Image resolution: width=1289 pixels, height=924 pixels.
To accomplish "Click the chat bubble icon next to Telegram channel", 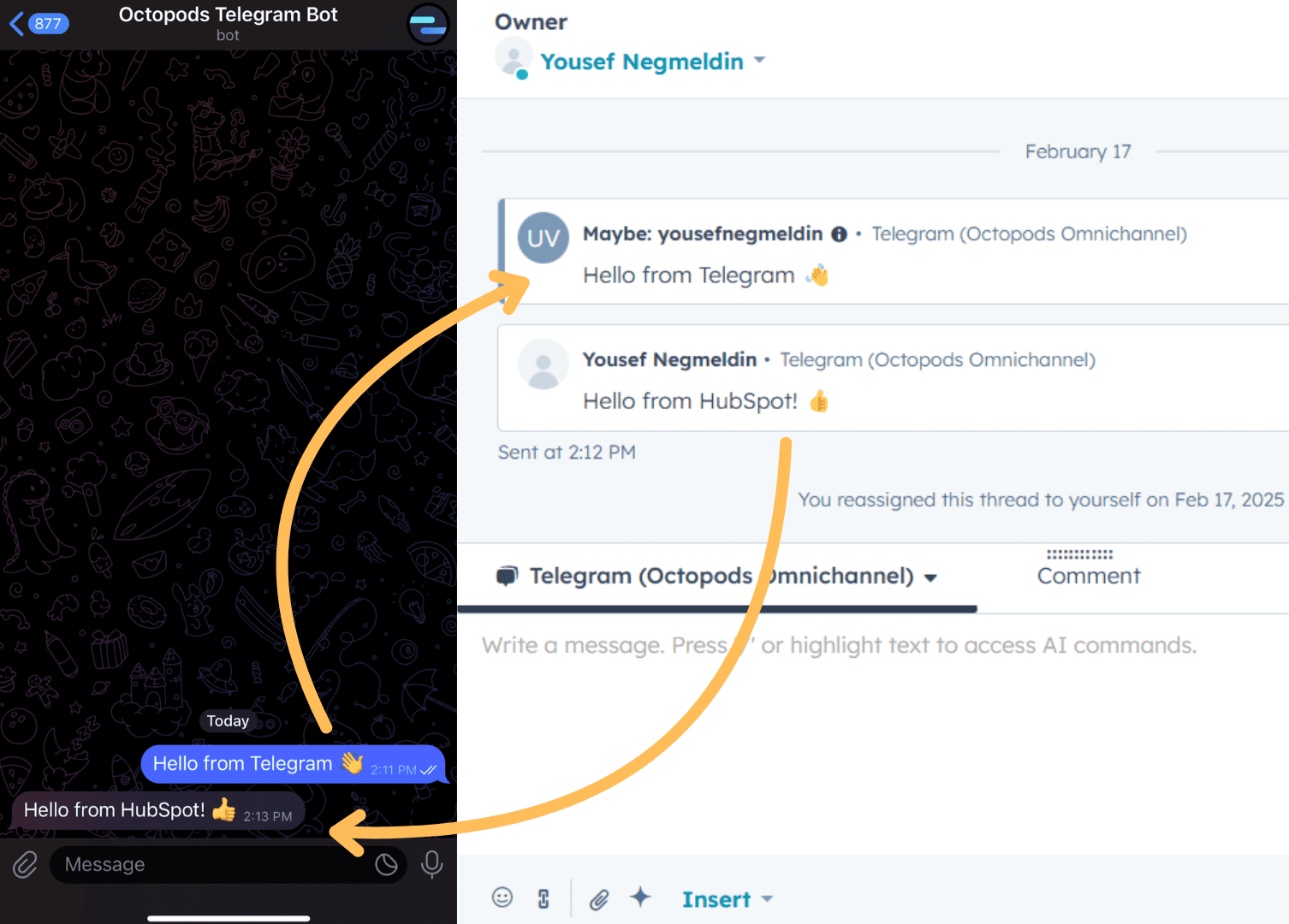I will [x=507, y=575].
